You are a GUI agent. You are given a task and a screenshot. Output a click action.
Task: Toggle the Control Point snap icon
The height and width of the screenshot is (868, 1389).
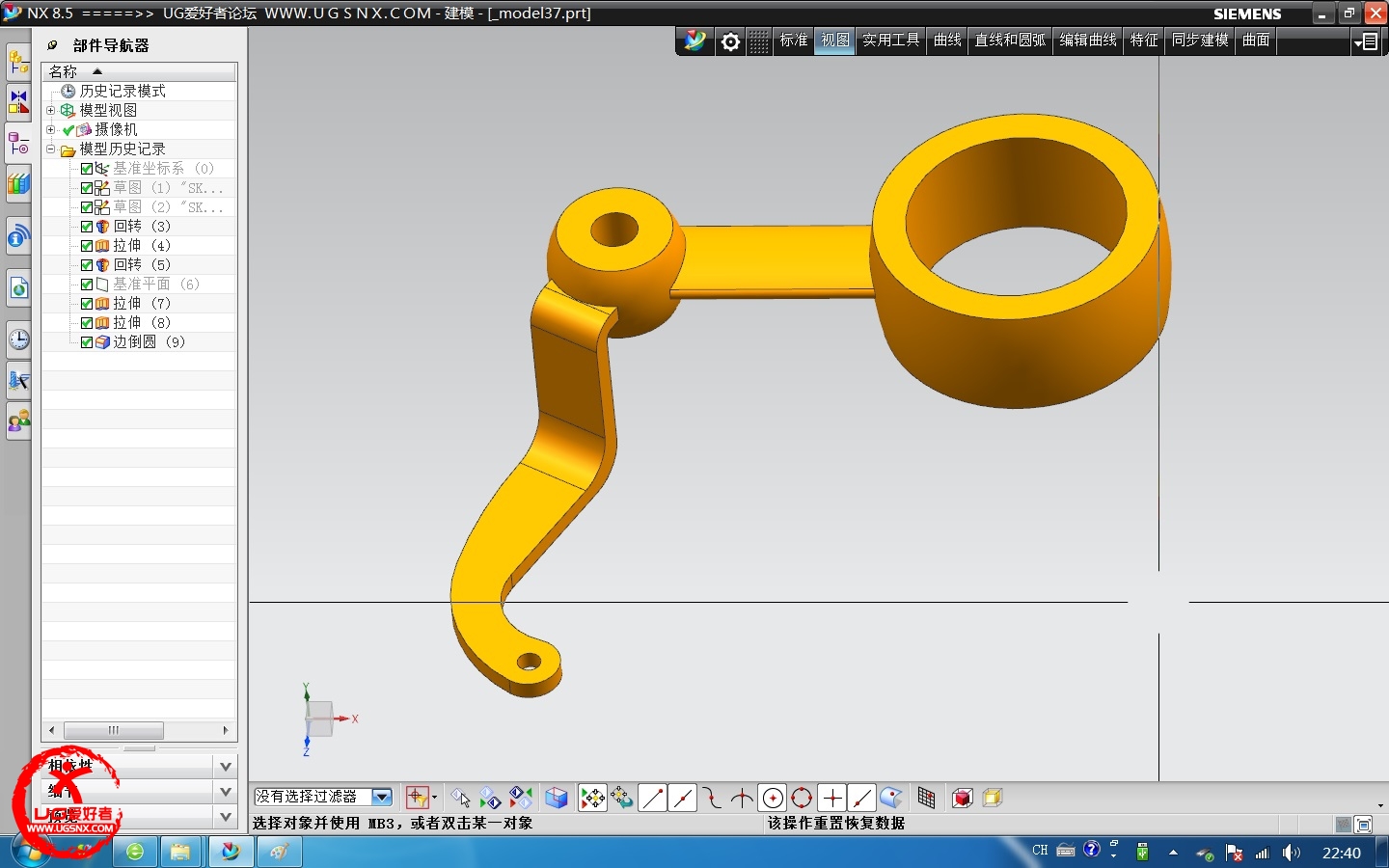pyautogui.click(x=713, y=798)
